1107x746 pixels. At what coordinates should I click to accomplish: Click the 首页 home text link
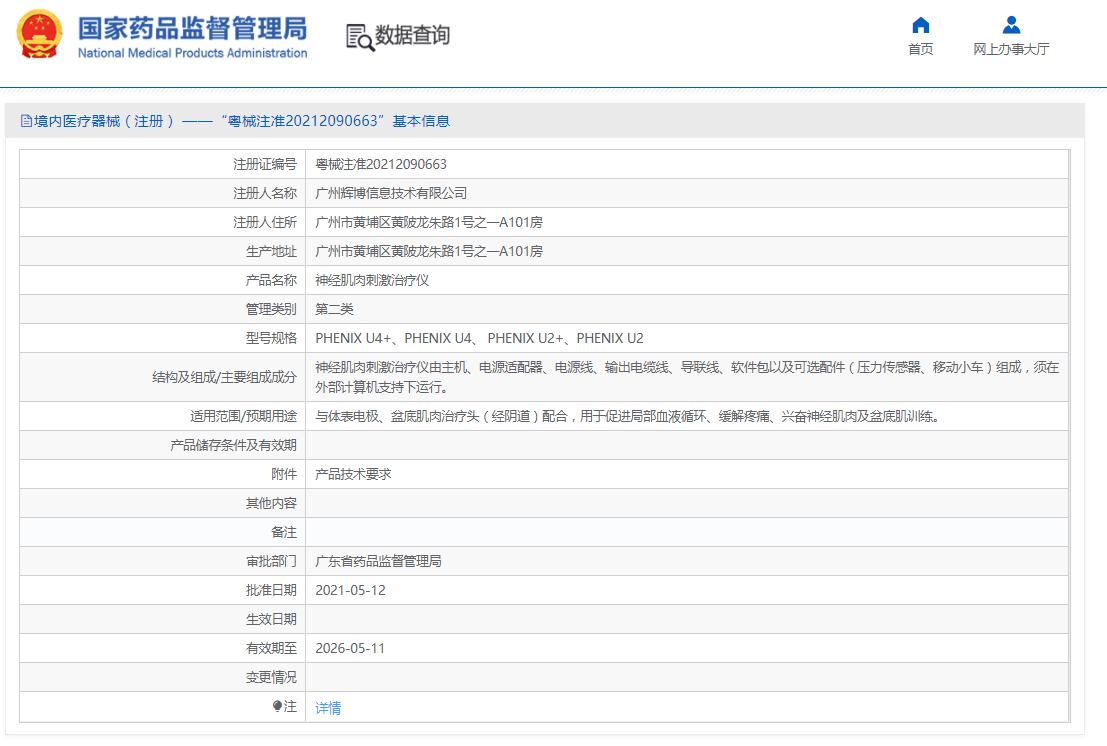[x=919, y=48]
